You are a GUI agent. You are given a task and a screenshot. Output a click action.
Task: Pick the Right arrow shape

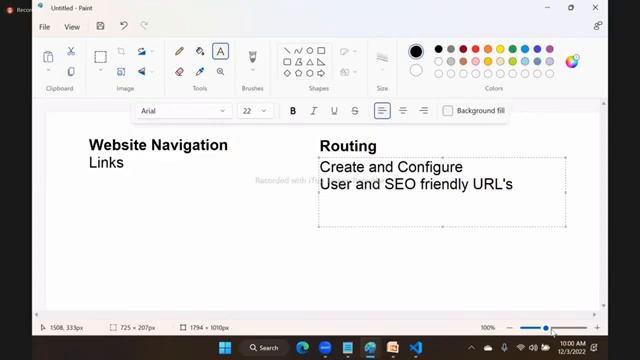click(x=321, y=73)
